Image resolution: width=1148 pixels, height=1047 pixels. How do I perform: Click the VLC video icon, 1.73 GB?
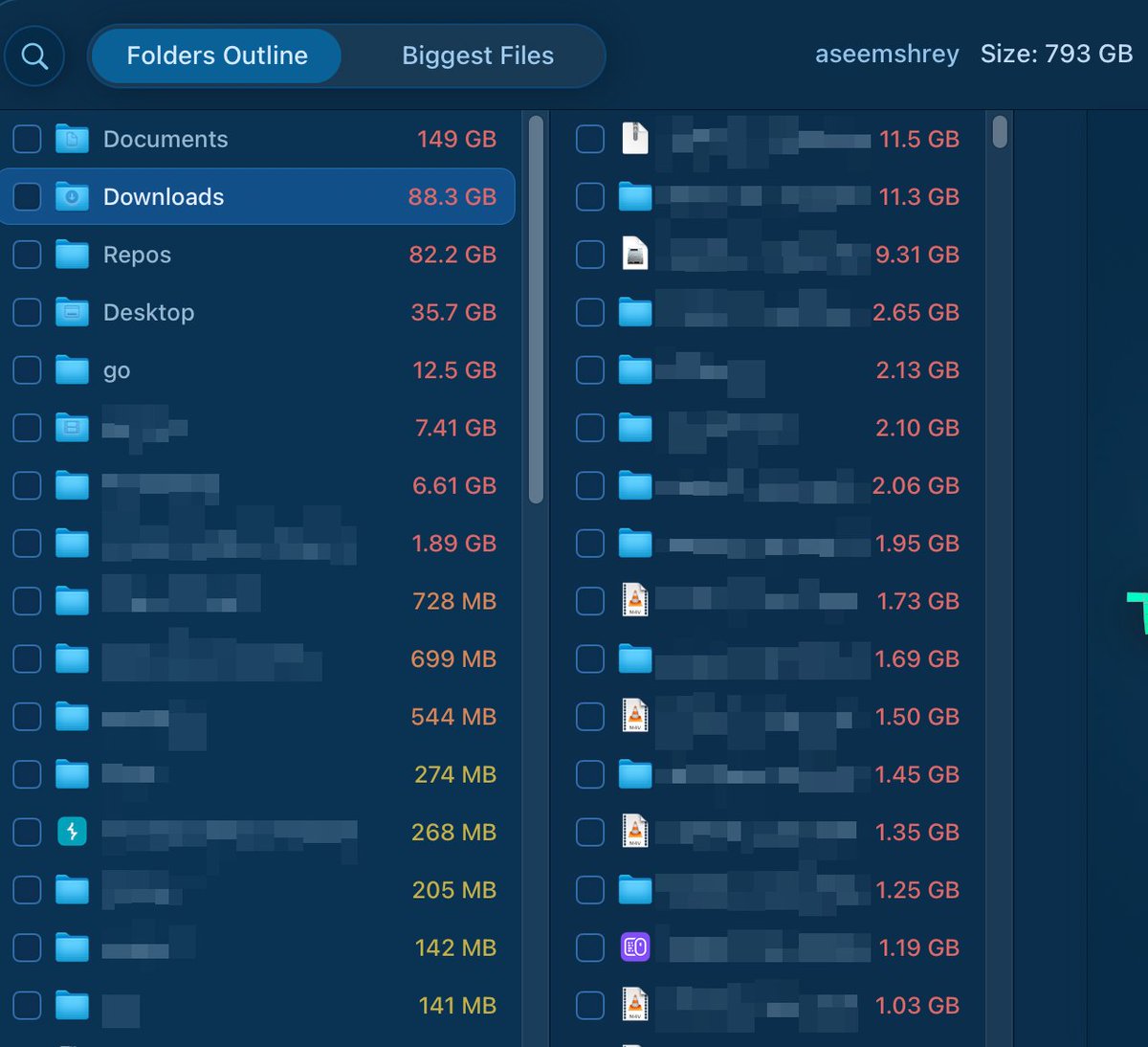tap(635, 601)
